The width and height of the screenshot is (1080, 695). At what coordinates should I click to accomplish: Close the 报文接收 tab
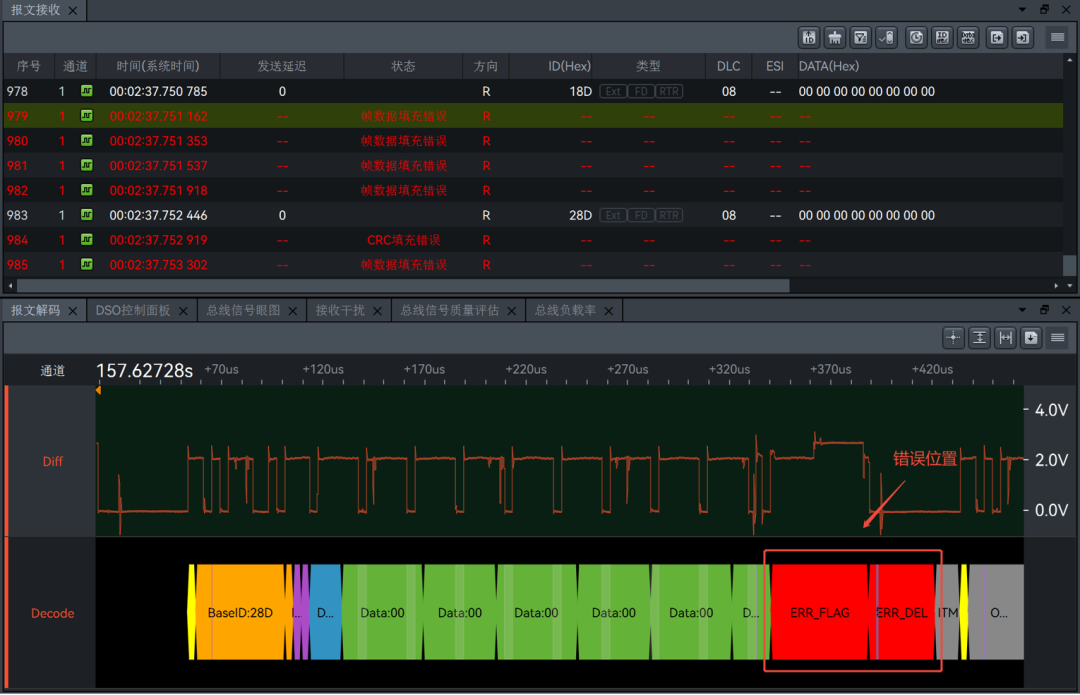coord(72,10)
